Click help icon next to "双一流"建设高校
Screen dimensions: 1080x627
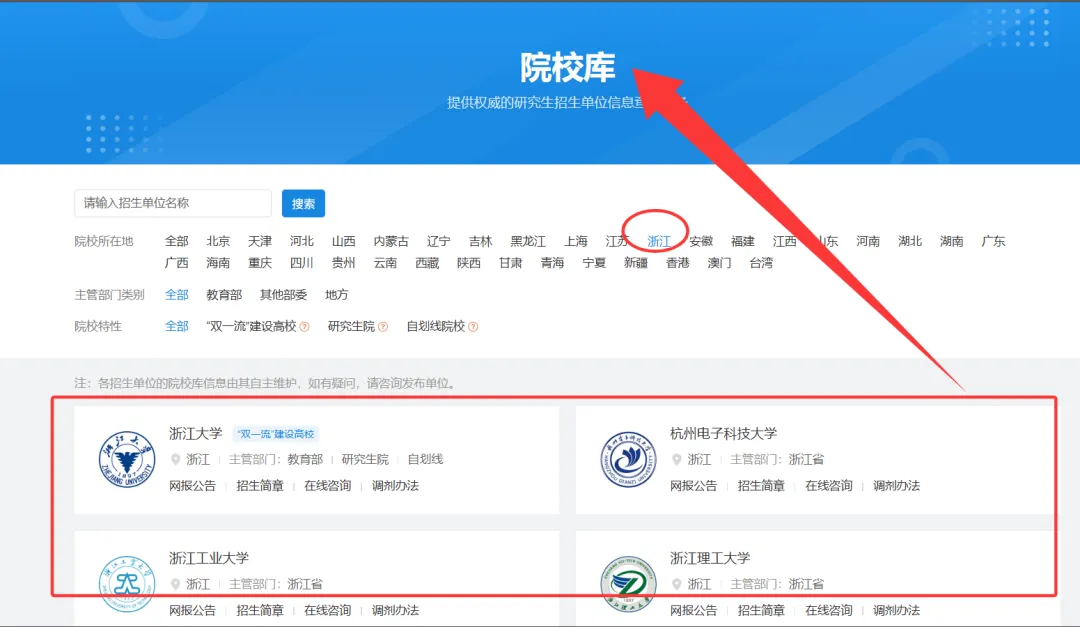click(304, 327)
